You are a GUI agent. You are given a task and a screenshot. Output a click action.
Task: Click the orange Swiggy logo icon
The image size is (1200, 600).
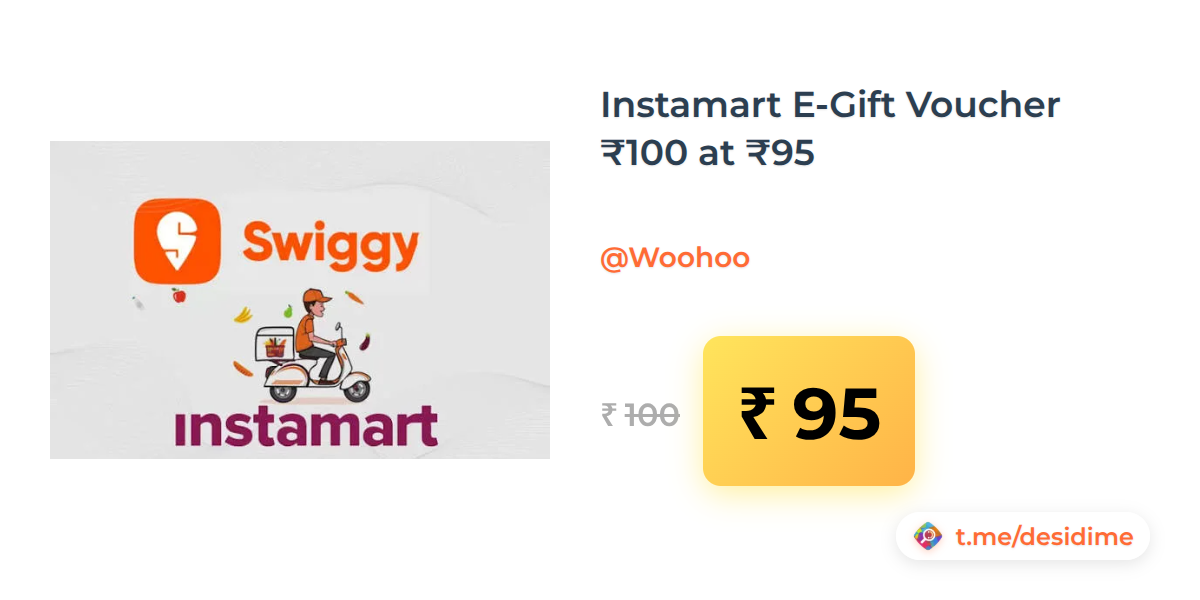(176, 240)
